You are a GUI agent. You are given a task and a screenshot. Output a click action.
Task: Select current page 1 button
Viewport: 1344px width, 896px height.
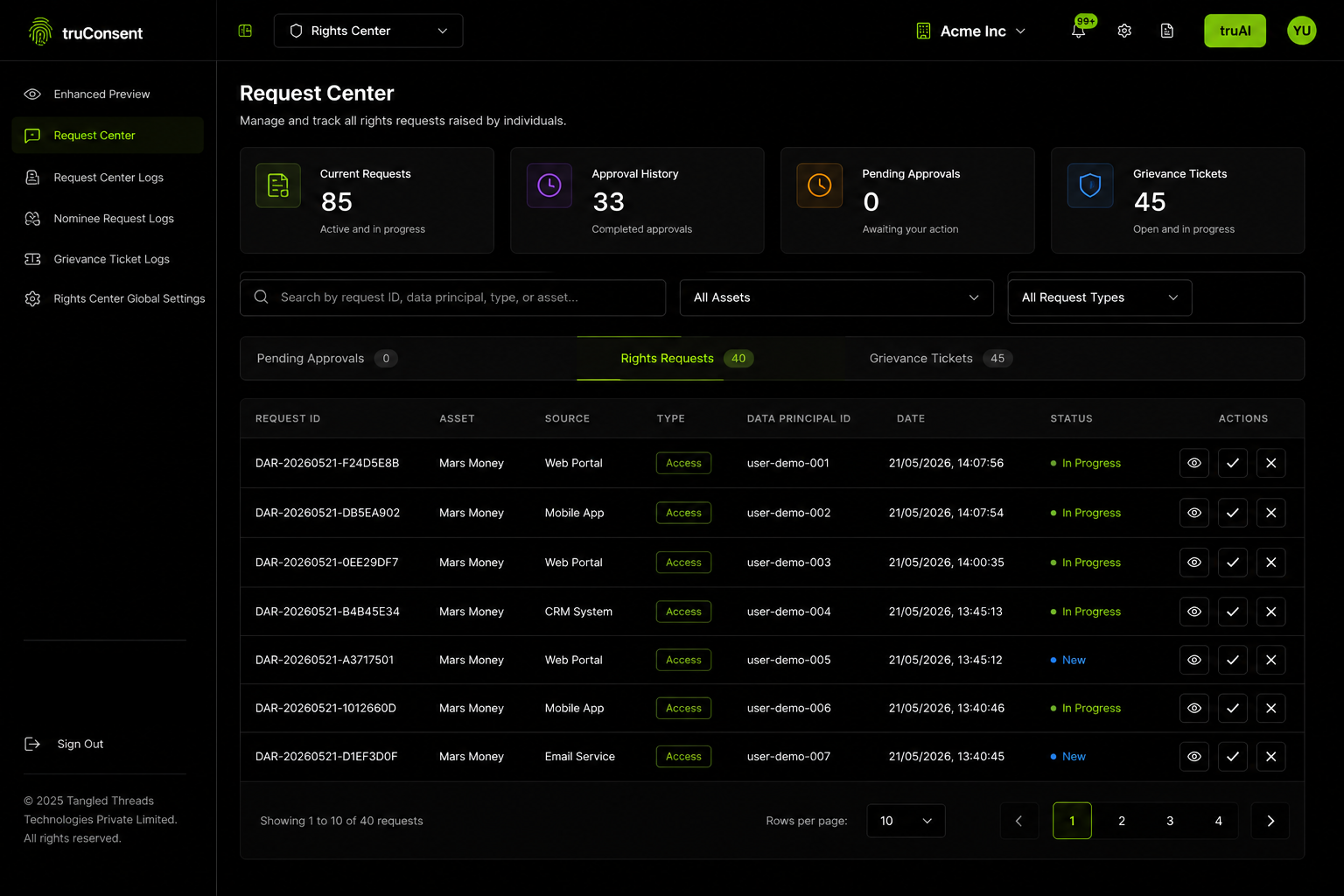click(1072, 821)
